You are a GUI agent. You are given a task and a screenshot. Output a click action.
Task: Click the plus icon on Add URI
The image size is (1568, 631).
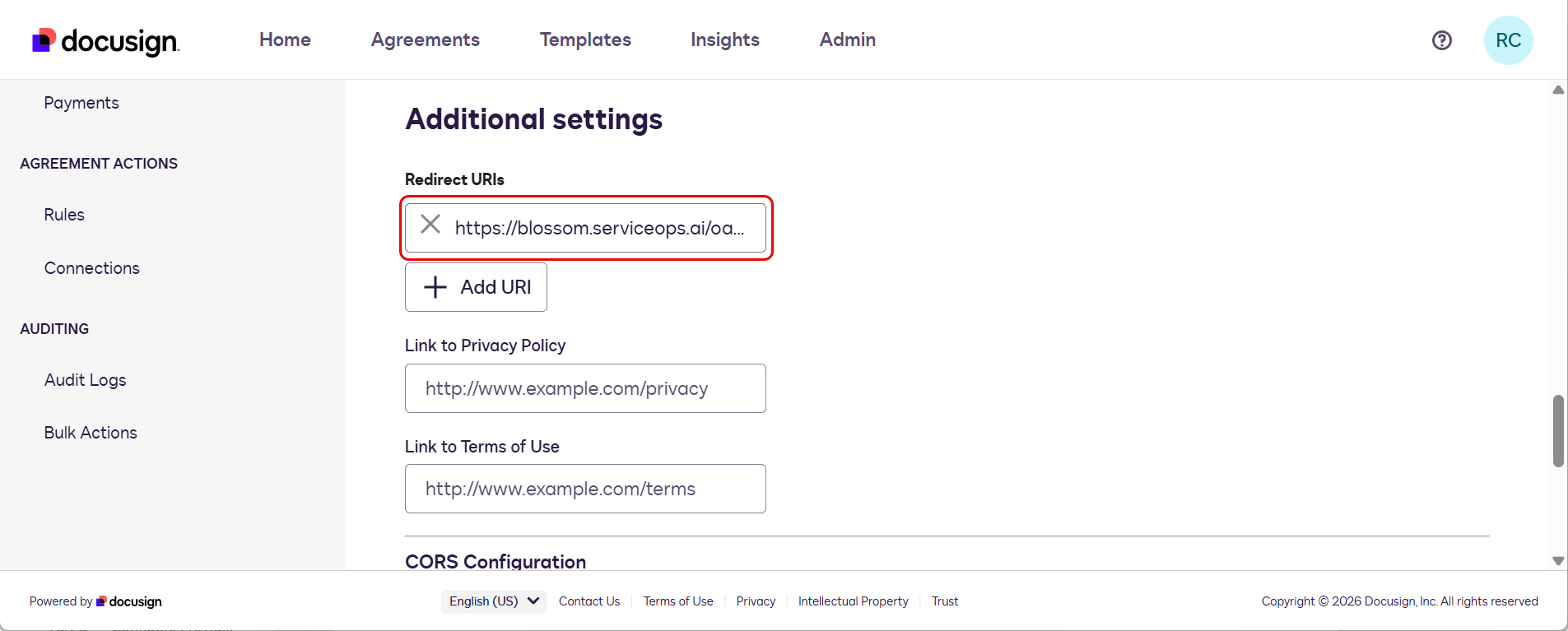pos(435,287)
